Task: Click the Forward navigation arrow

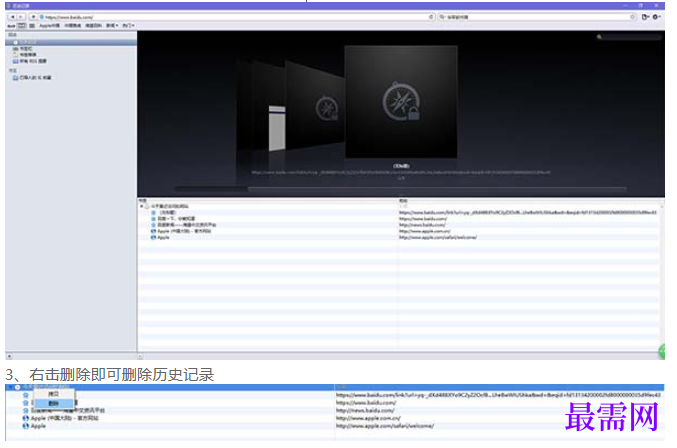Action: pyautogui.click(x=21, y=17)
